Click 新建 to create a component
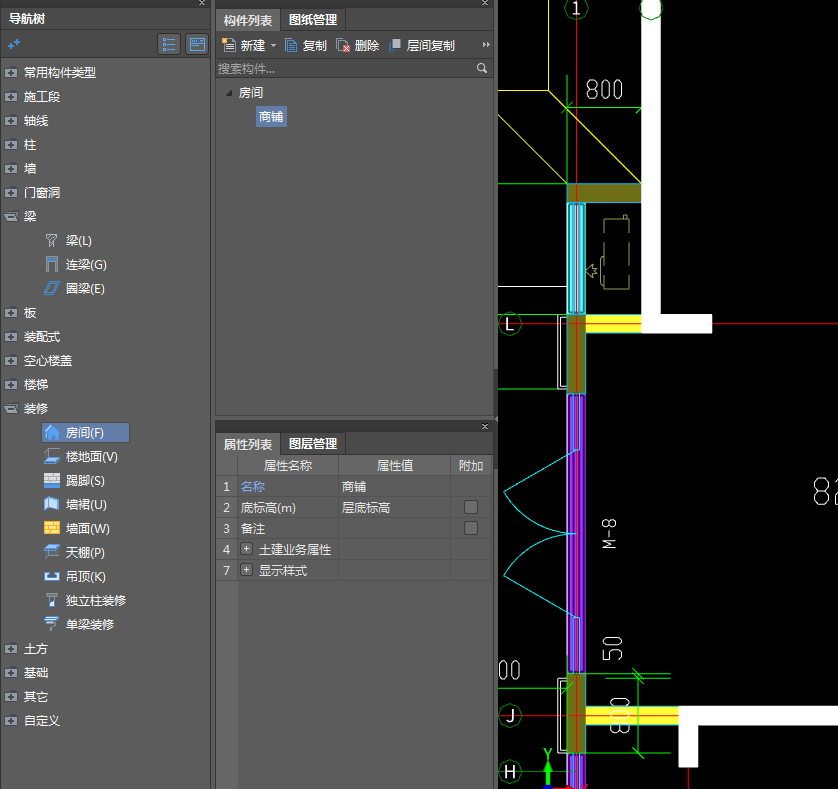Image resolution: width=838 pixels, height=789 pixels. click(244, 45)
